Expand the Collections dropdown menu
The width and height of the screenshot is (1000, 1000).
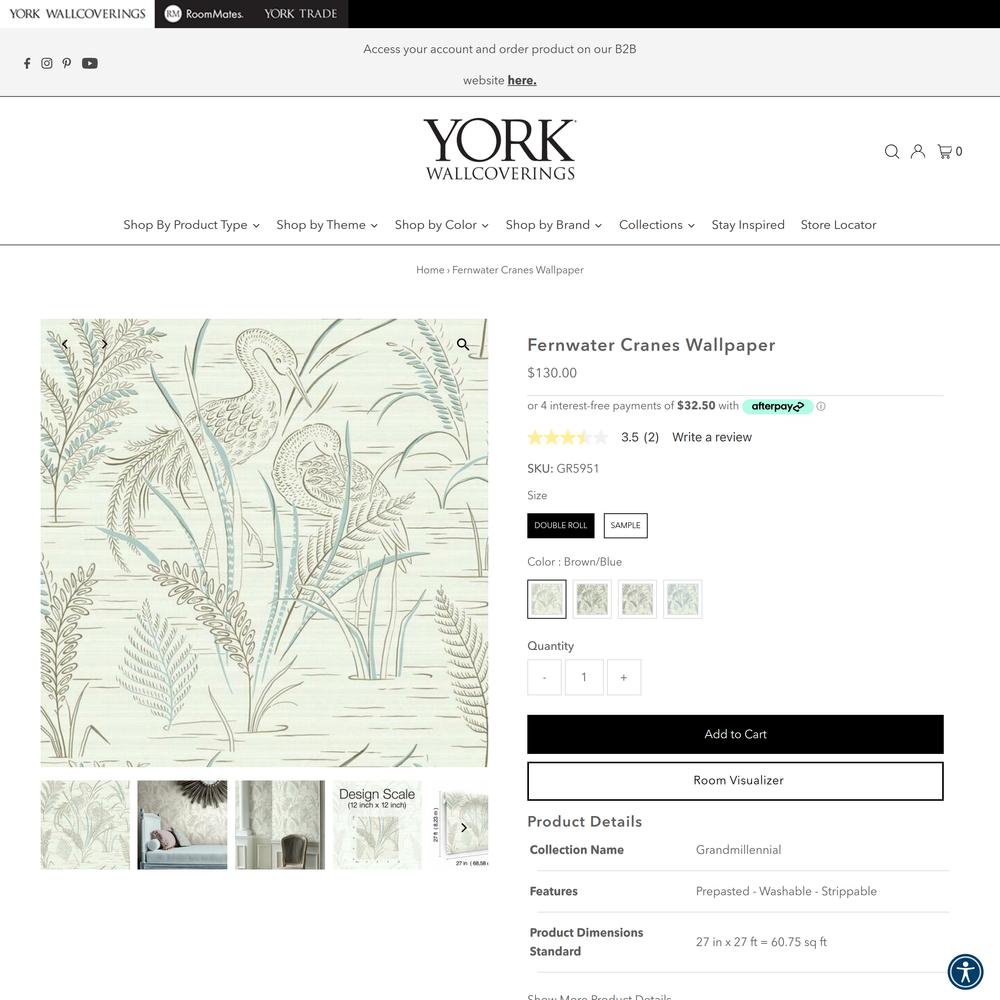[656, 225]
